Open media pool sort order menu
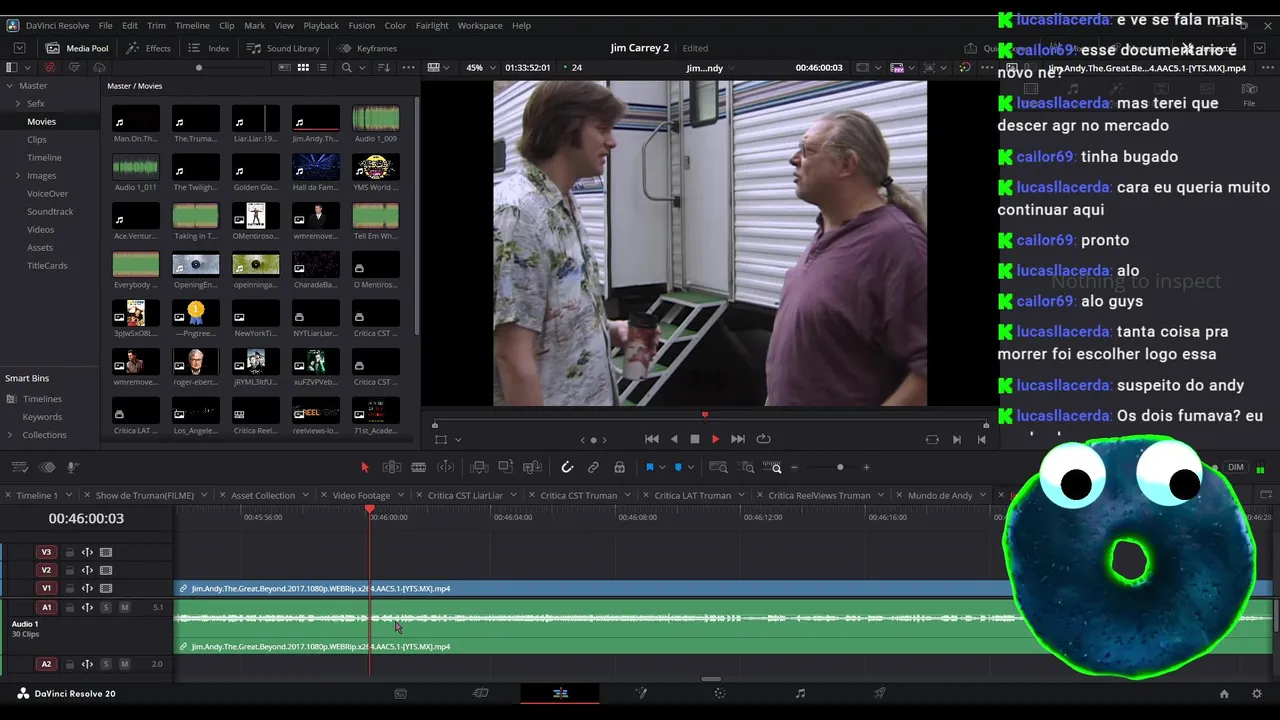Viewport: 1280px width, 720px height. tap(385, 68)
